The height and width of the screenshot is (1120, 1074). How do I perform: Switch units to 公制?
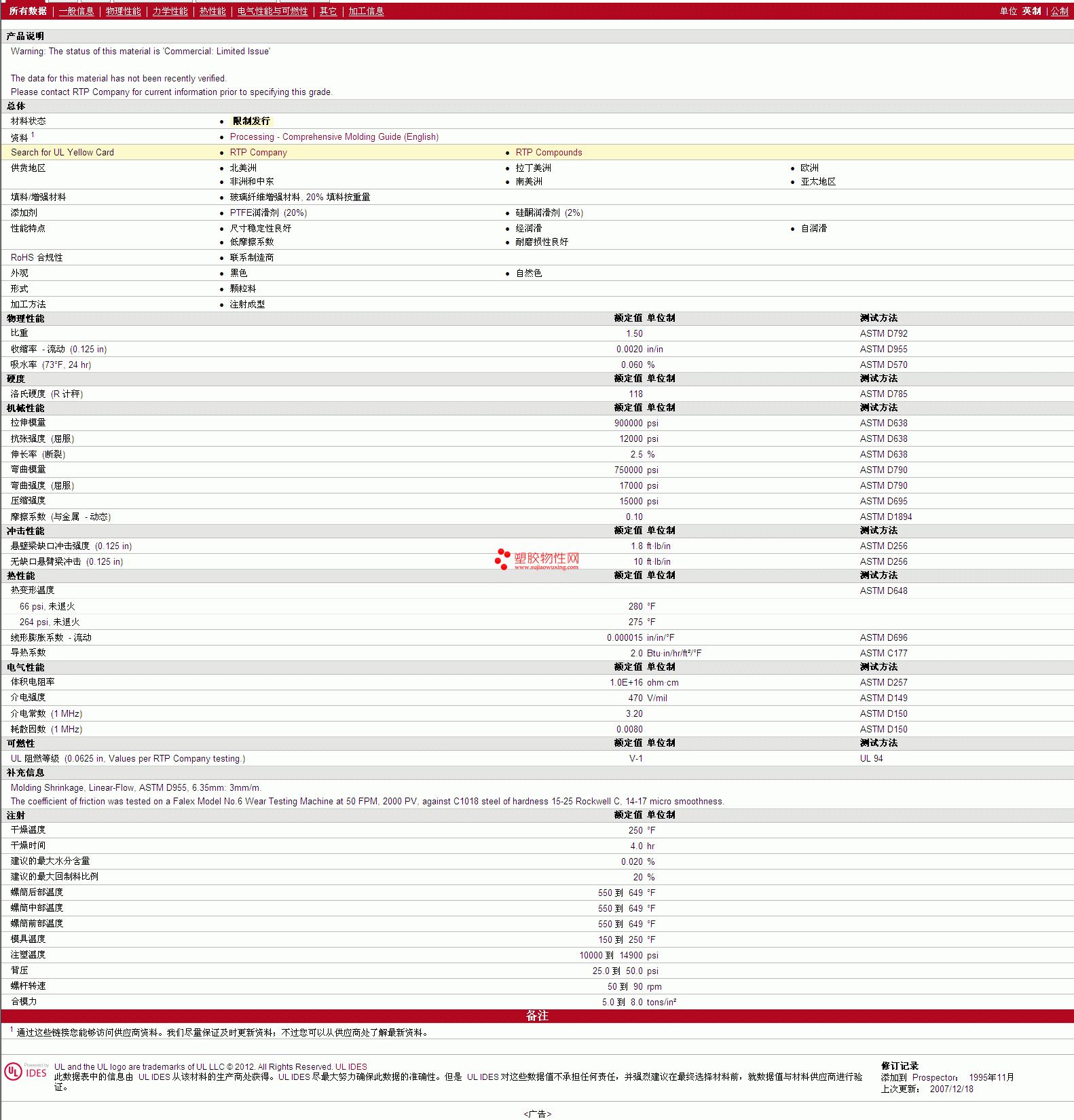1060,11
